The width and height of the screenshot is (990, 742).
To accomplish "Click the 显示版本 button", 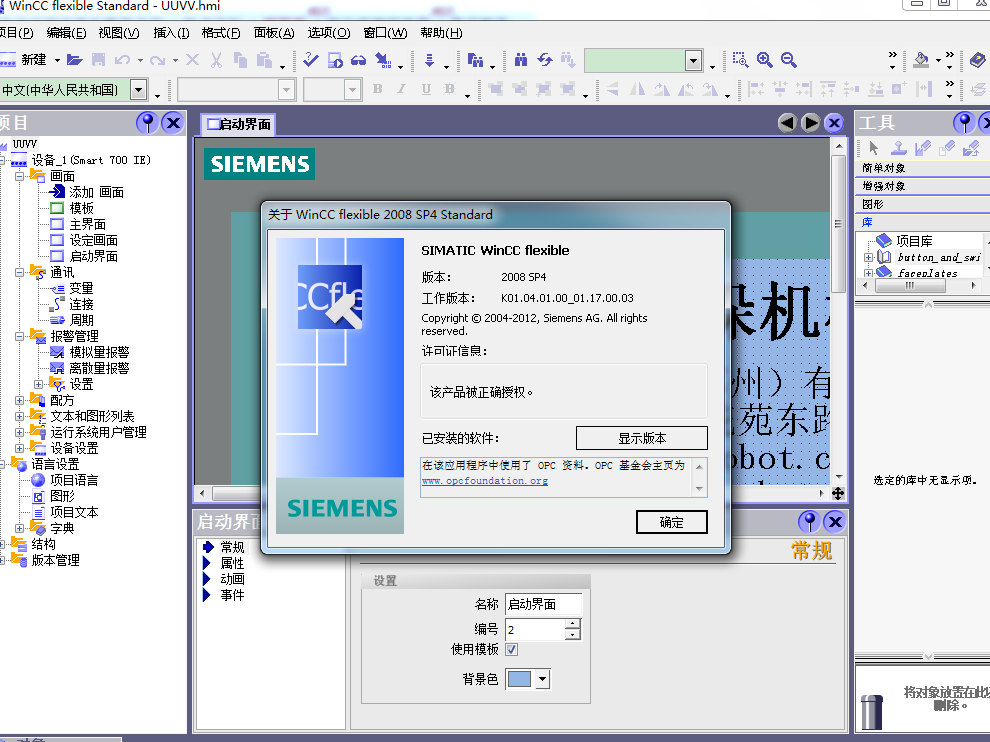I will pos(641,438).
